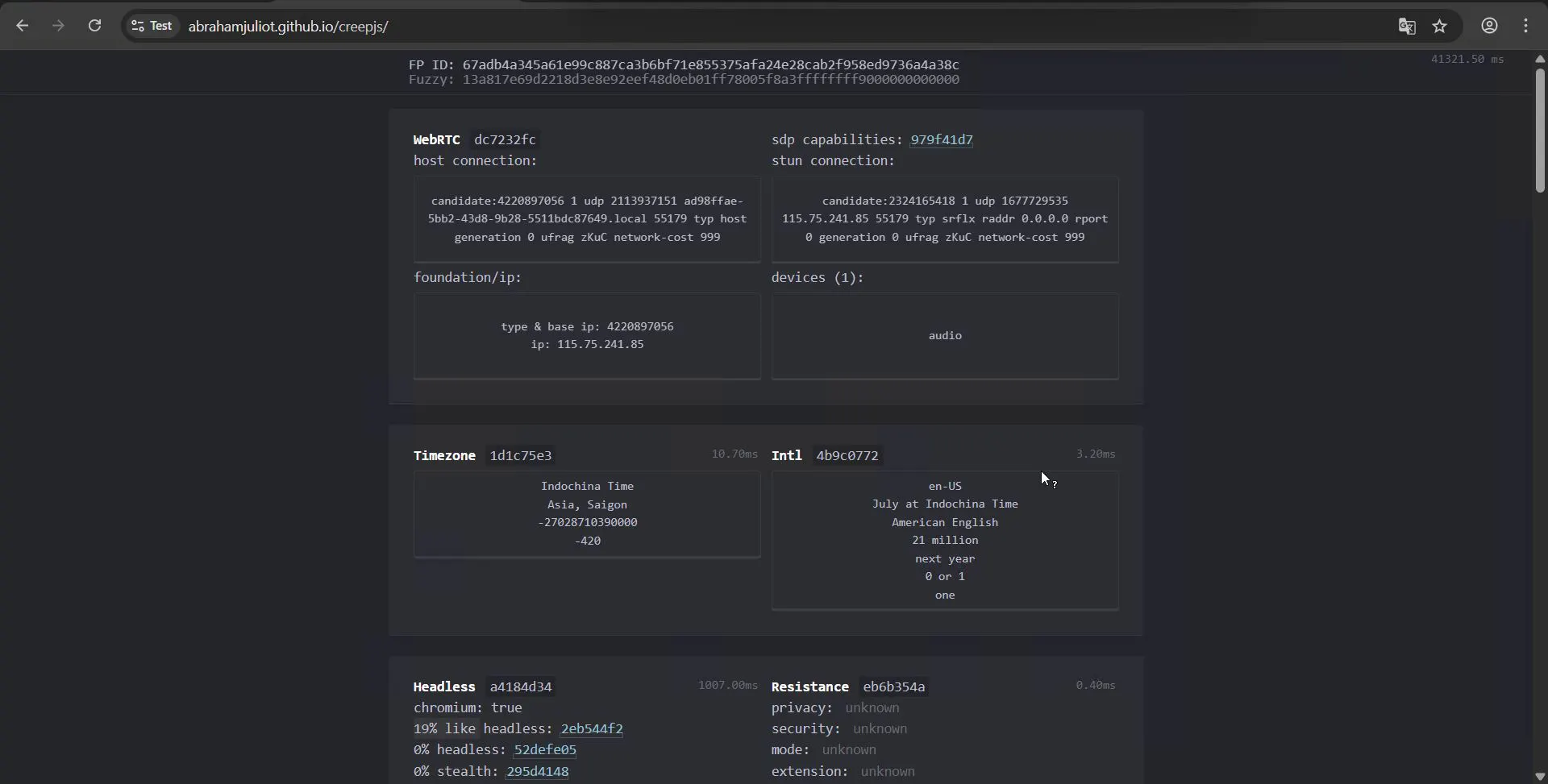Screen dimensions: 1548x784
Task: Open stealth hash 295d4148
Action: coord(537,771)
